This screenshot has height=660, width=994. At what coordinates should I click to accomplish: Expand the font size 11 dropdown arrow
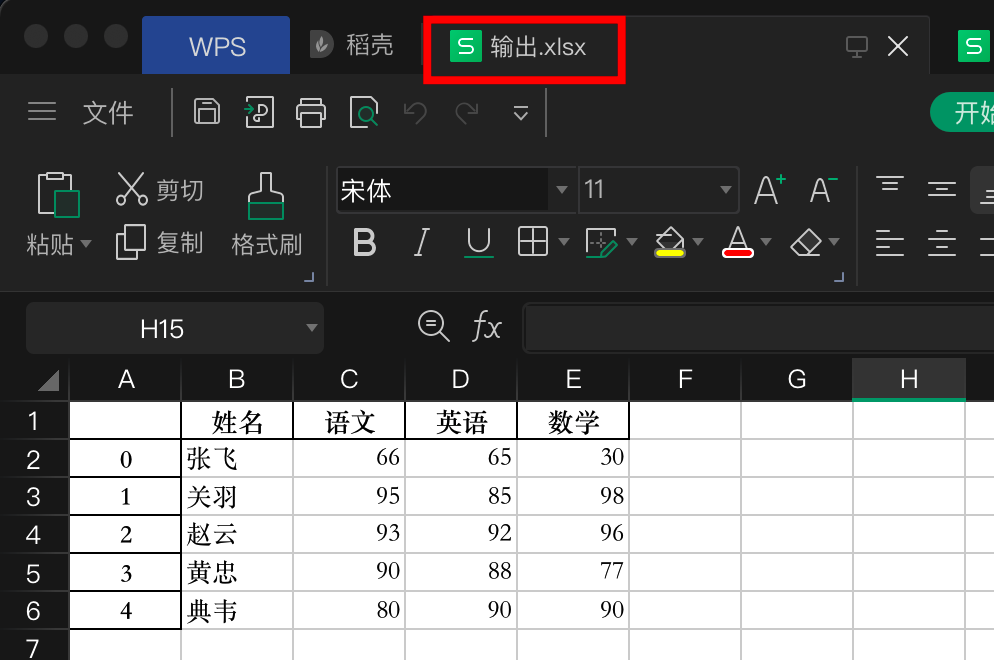725,190
